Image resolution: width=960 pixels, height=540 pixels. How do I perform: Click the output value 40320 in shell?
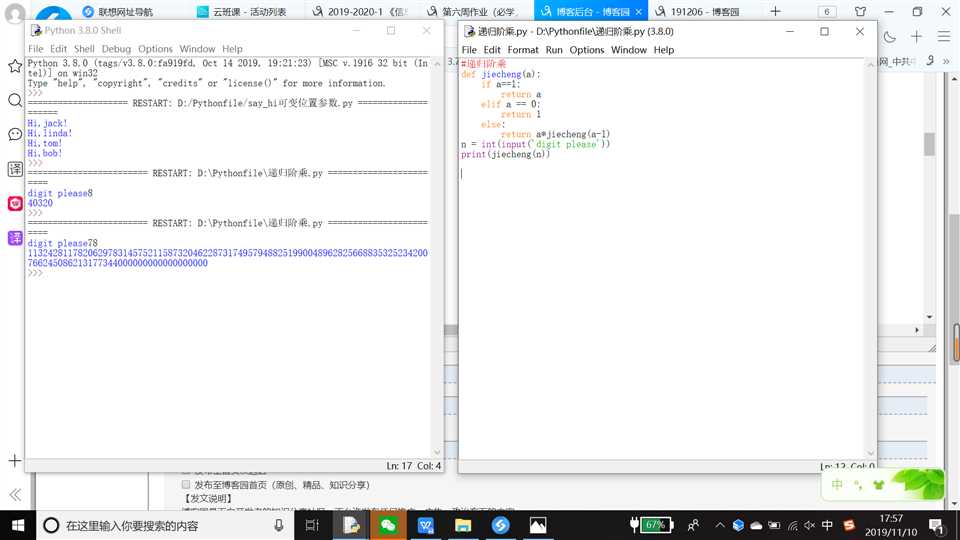[40, 203]
